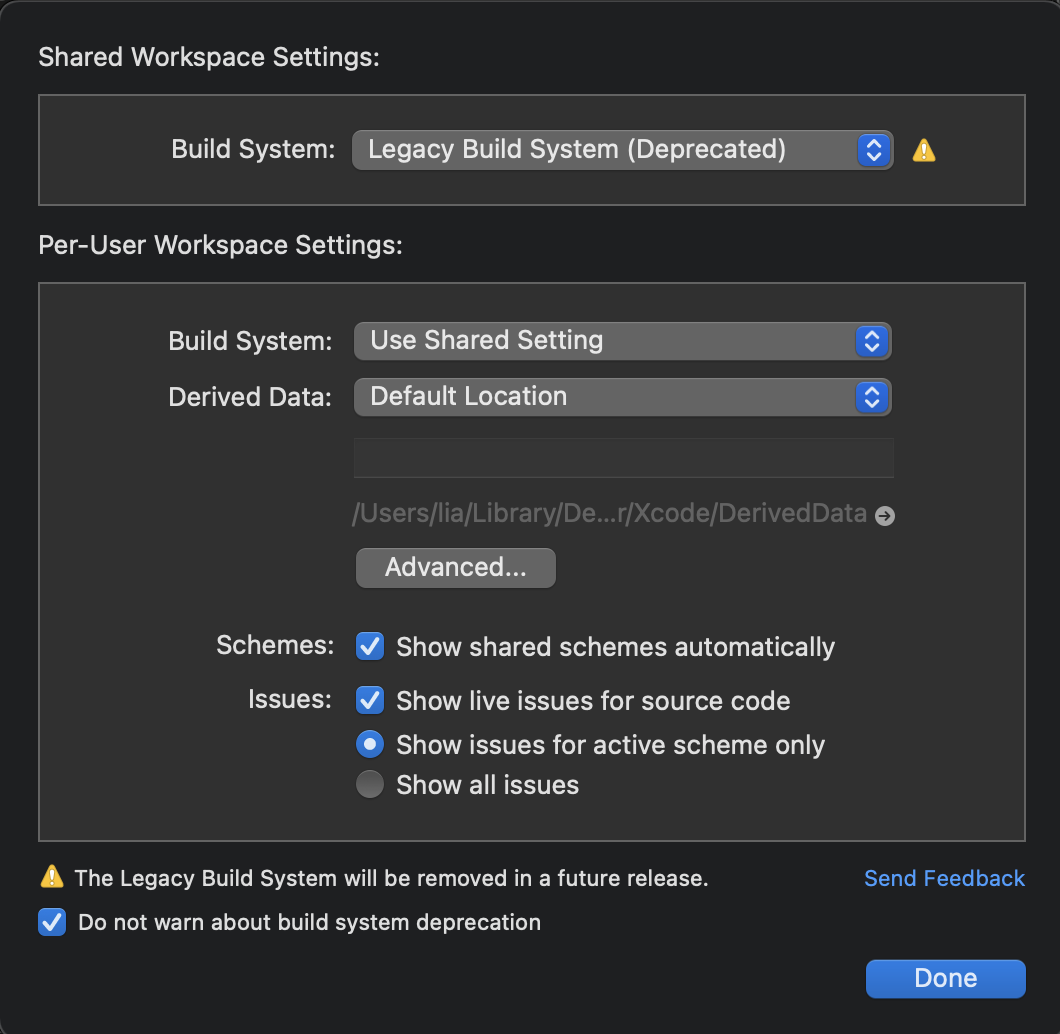1060x1034 pixels.
Task: Click the warning icon next to deprecation message
Action: [51, 878]
